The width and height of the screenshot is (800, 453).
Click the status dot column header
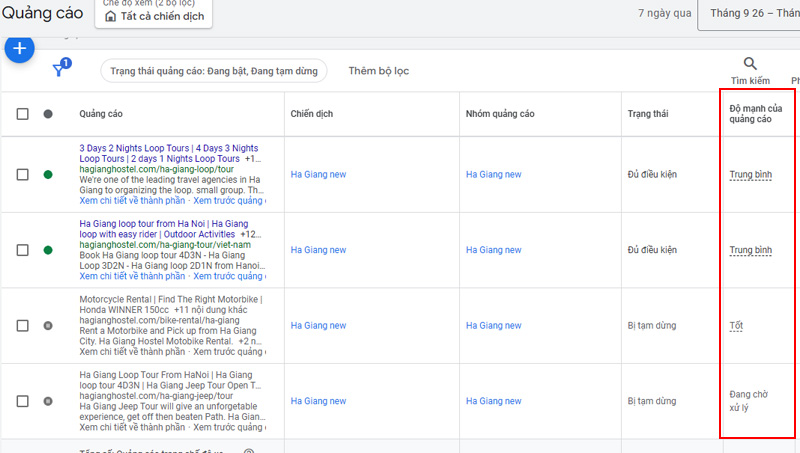point(48,114)
